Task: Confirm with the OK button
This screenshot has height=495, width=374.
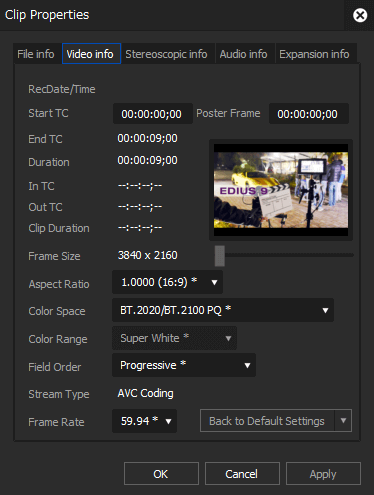Action: pyautogui.click(x=161, y=474)
